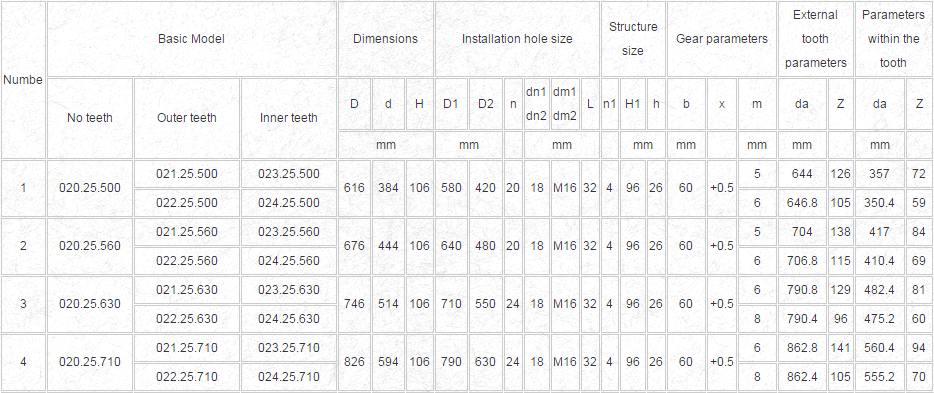Click the Outer teeth subheader
This screenshot has height=393, width=934.
[x=187, y=118]
